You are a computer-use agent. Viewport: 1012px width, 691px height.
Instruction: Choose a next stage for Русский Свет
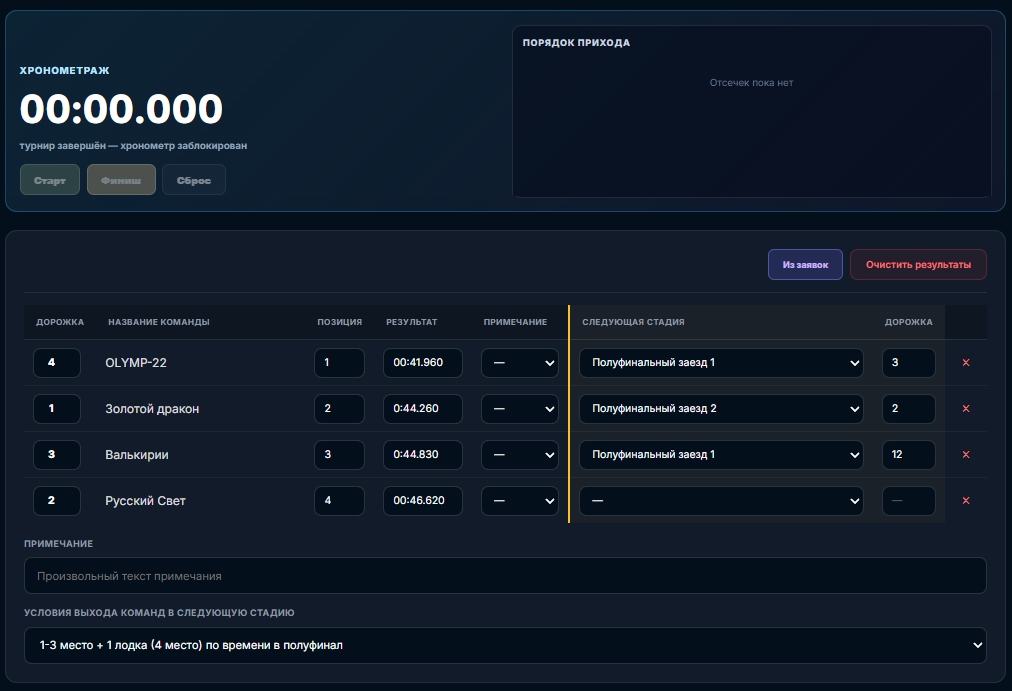pos(721,501)
